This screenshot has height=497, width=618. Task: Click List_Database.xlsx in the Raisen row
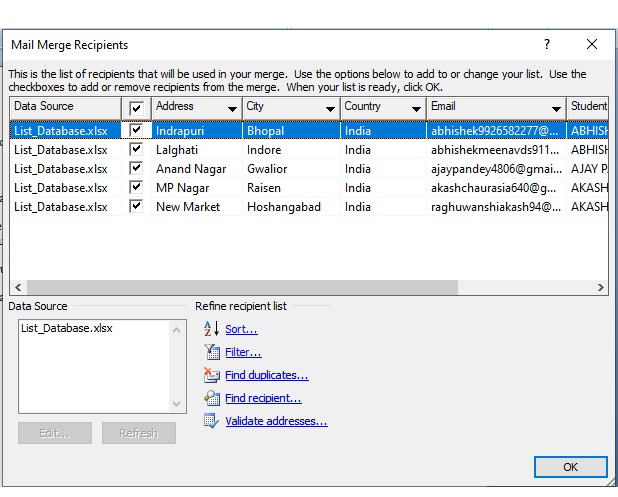(x=65, y=188)
